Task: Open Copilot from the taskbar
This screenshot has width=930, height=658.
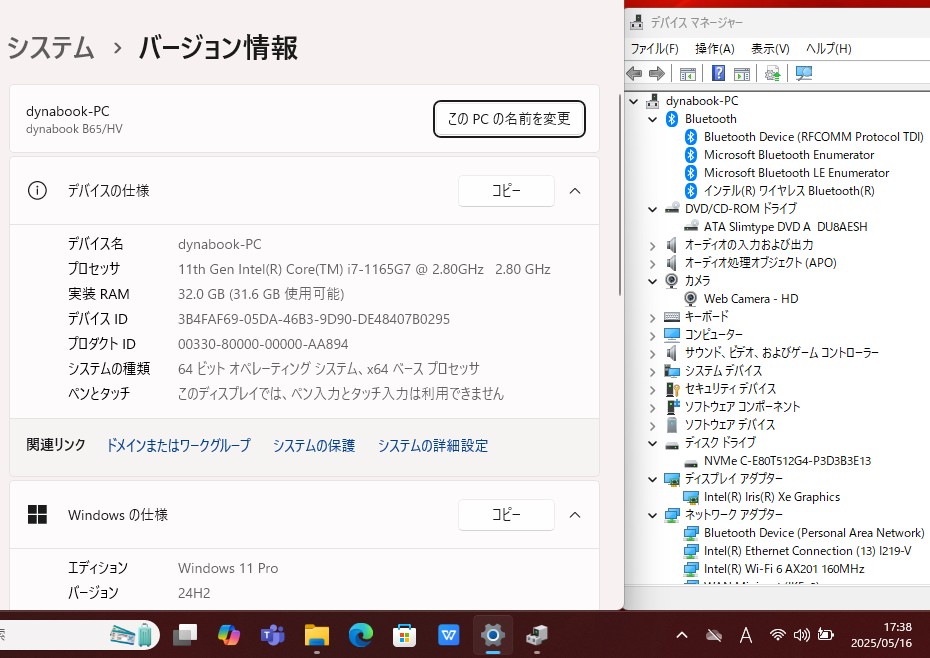Action: (229, 635)
